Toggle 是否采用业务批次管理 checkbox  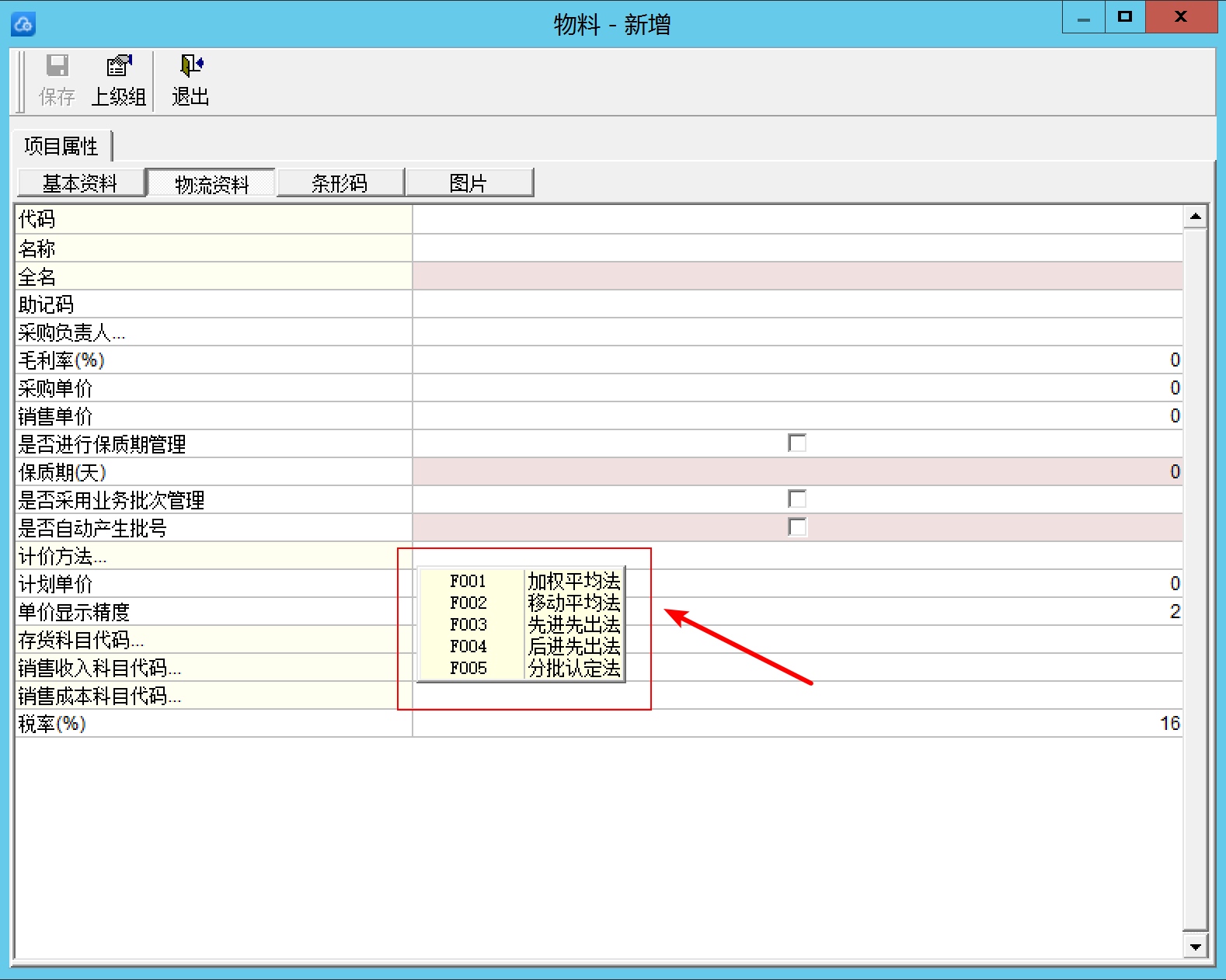(x=797, y=499)
